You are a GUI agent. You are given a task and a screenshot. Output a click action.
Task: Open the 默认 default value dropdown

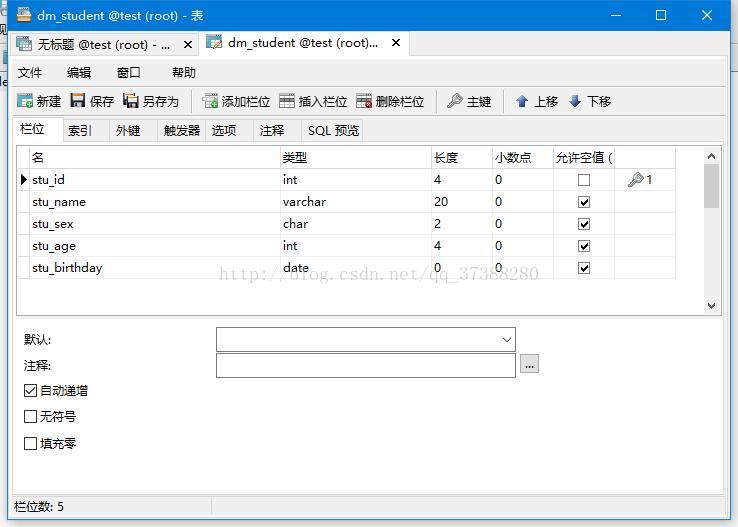[506, 340]
